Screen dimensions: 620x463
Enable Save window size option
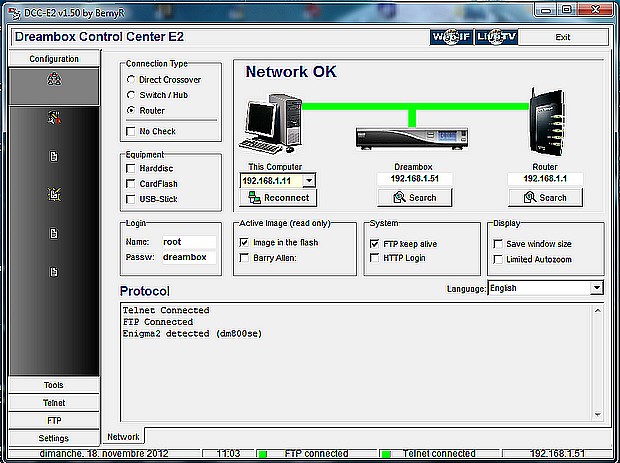pyautogui.click(x=498, y=243)
